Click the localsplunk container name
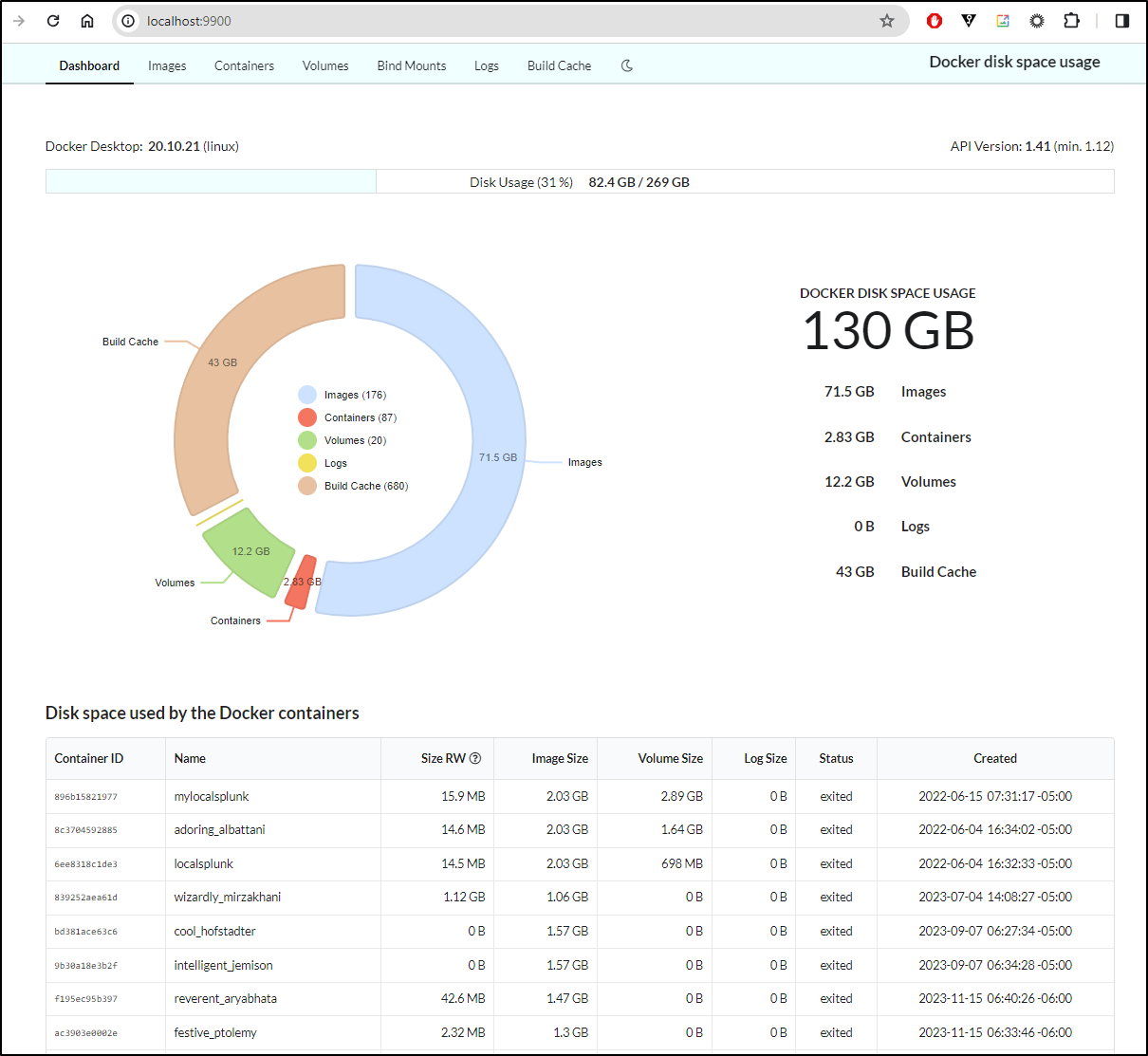1148x1056 pixels. [x=204, y=863]
